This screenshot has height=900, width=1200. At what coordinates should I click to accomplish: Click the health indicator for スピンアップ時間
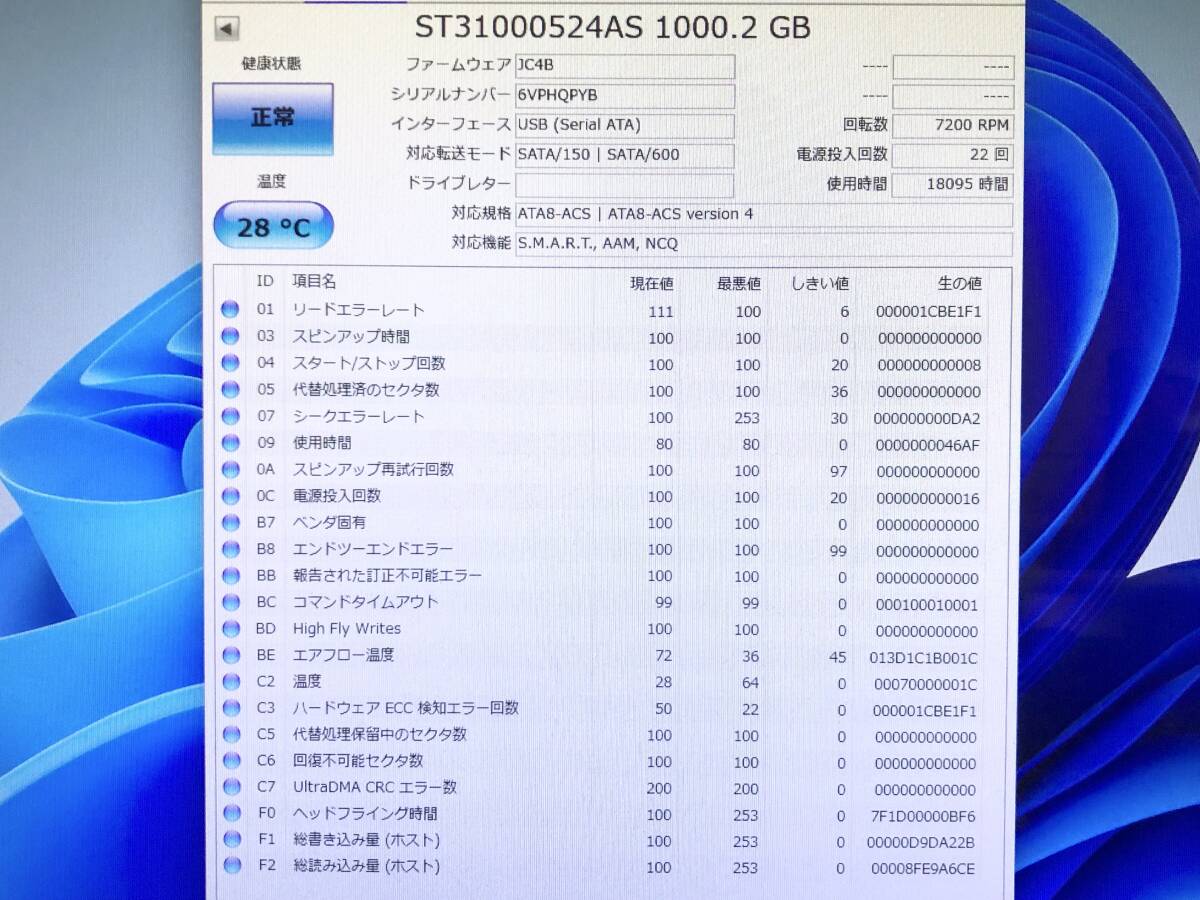tap(231, 338)
